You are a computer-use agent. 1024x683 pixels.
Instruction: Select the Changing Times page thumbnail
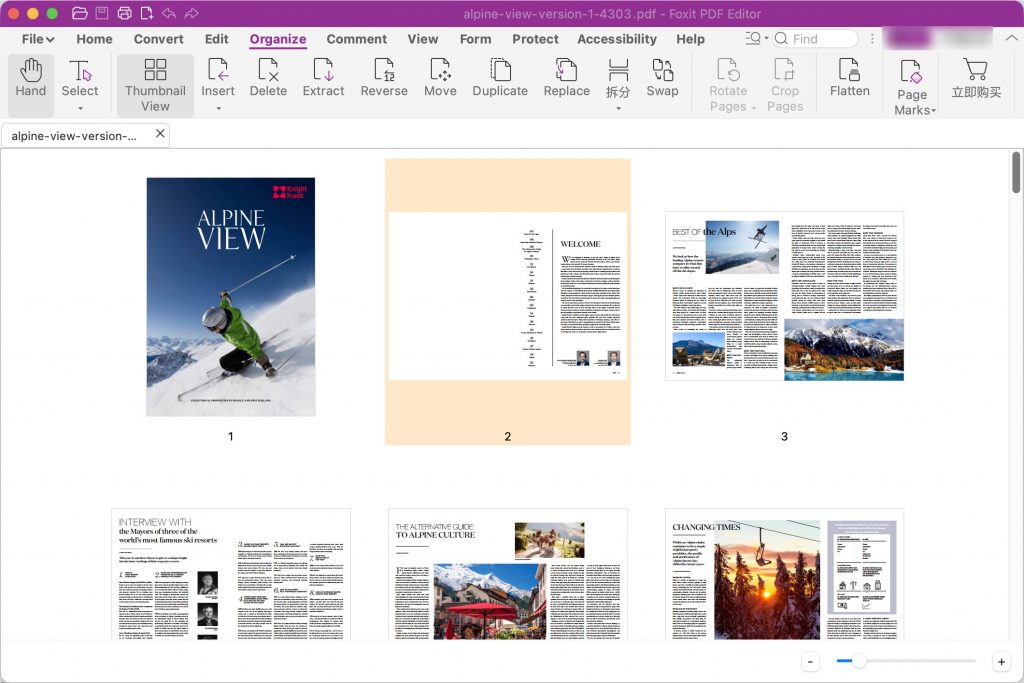[784, 574]
